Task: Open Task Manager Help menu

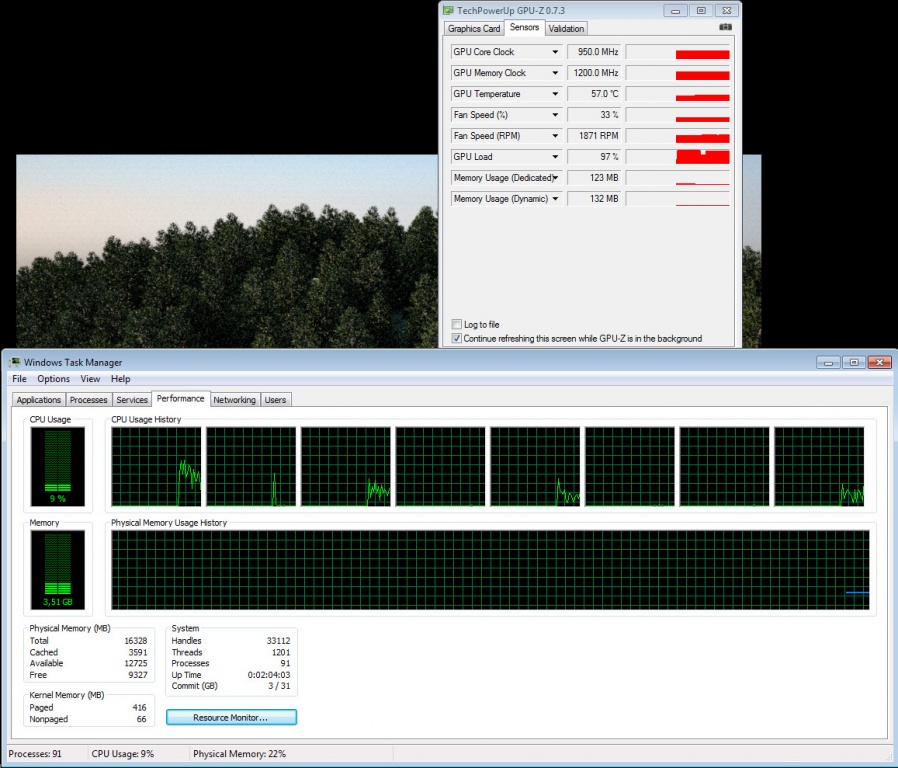Action: 120,379
